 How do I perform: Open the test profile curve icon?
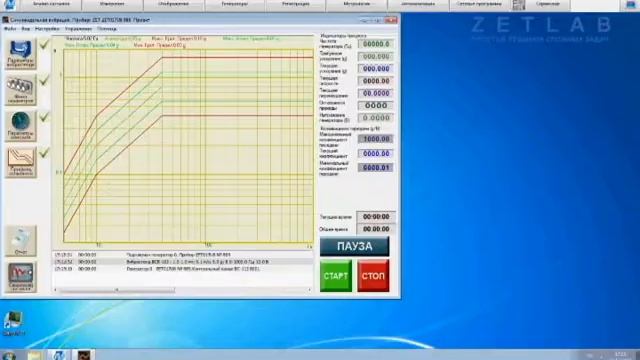pyautogui.click(x=20, y=162)
